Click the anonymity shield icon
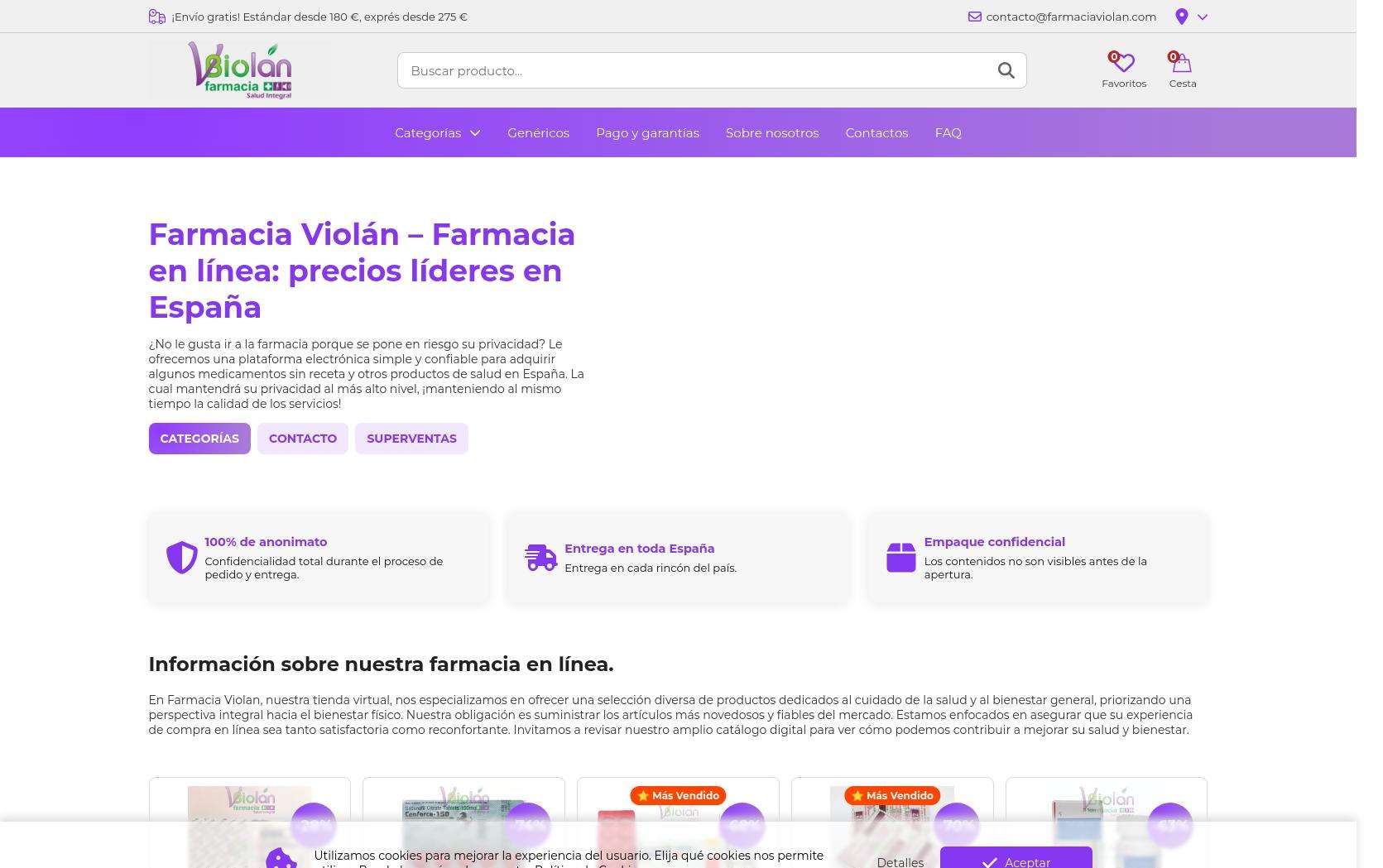 point(181,558)
